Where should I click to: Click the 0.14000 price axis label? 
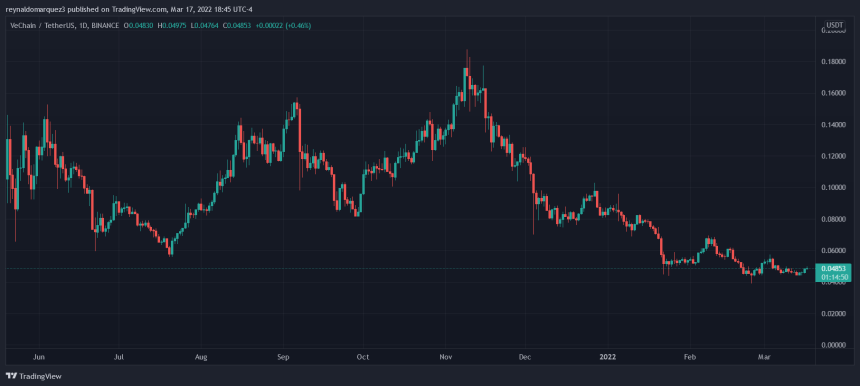833,125
